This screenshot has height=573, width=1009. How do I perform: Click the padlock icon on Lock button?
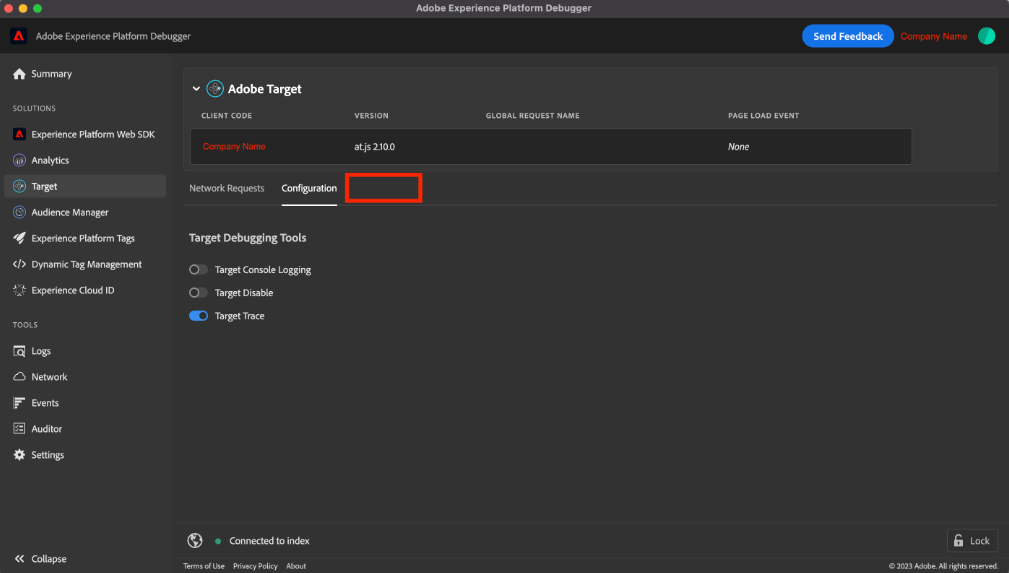pyautogui.click(x=959, y=541)
